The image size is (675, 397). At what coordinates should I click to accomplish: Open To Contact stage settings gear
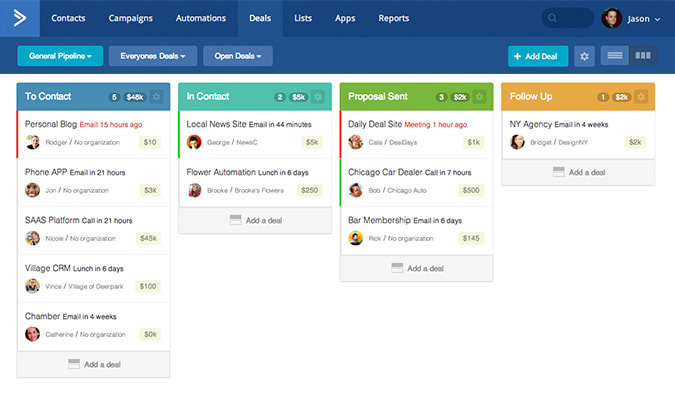157,96
